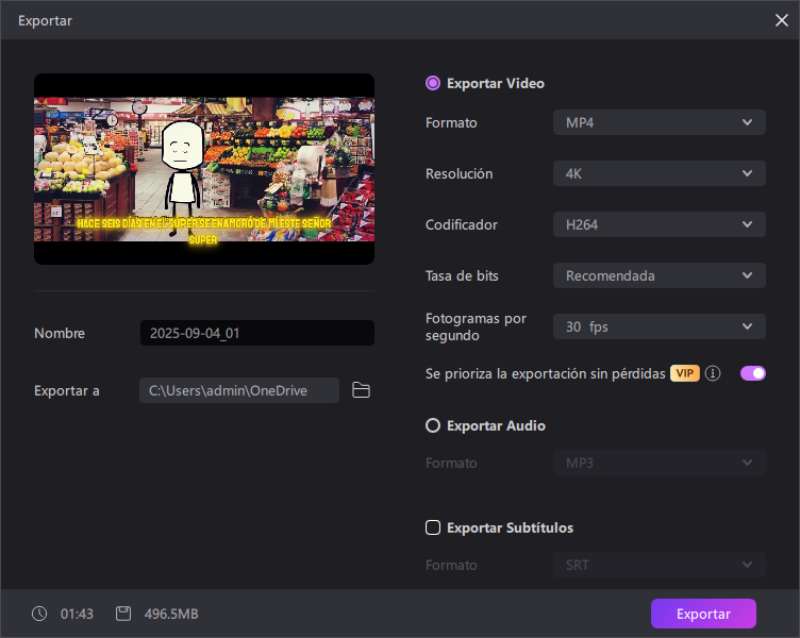This screenshot has width=800, height=638.
Task: Close the Exportar dialog
Action: point(781,20)
